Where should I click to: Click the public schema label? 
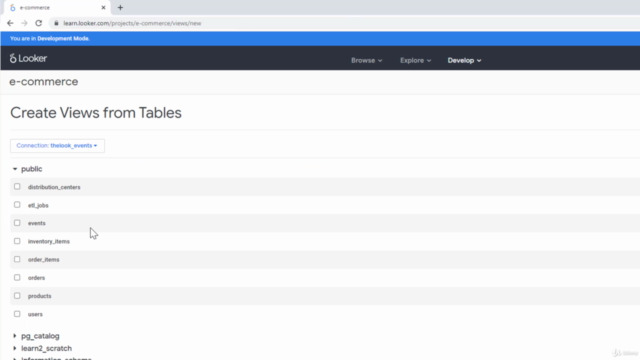pos(31,169)
